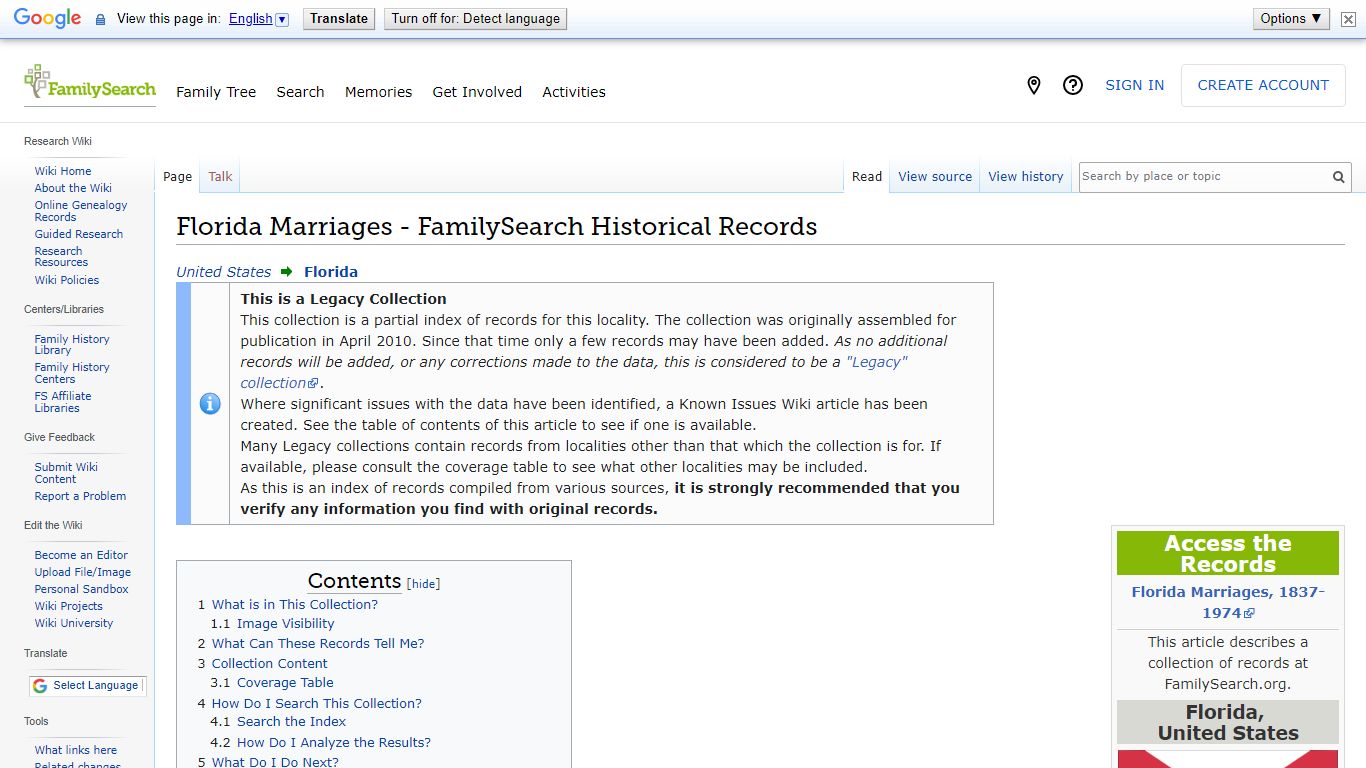Click the SIGN IN link
This screenshot has height=768, width=1366.
tap(1134, 86)
